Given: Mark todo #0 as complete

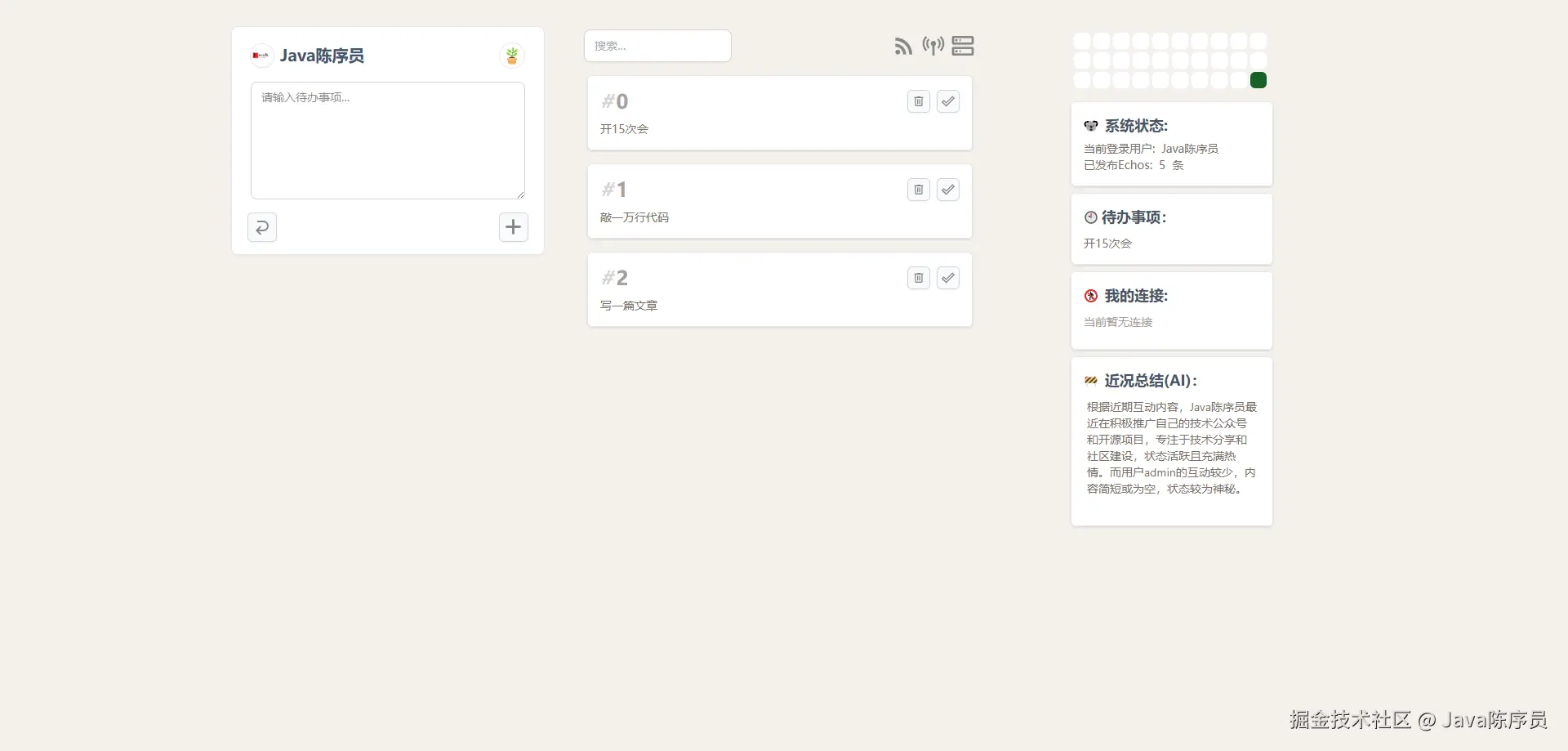Looking at the screenshot, I should (948, 101).
